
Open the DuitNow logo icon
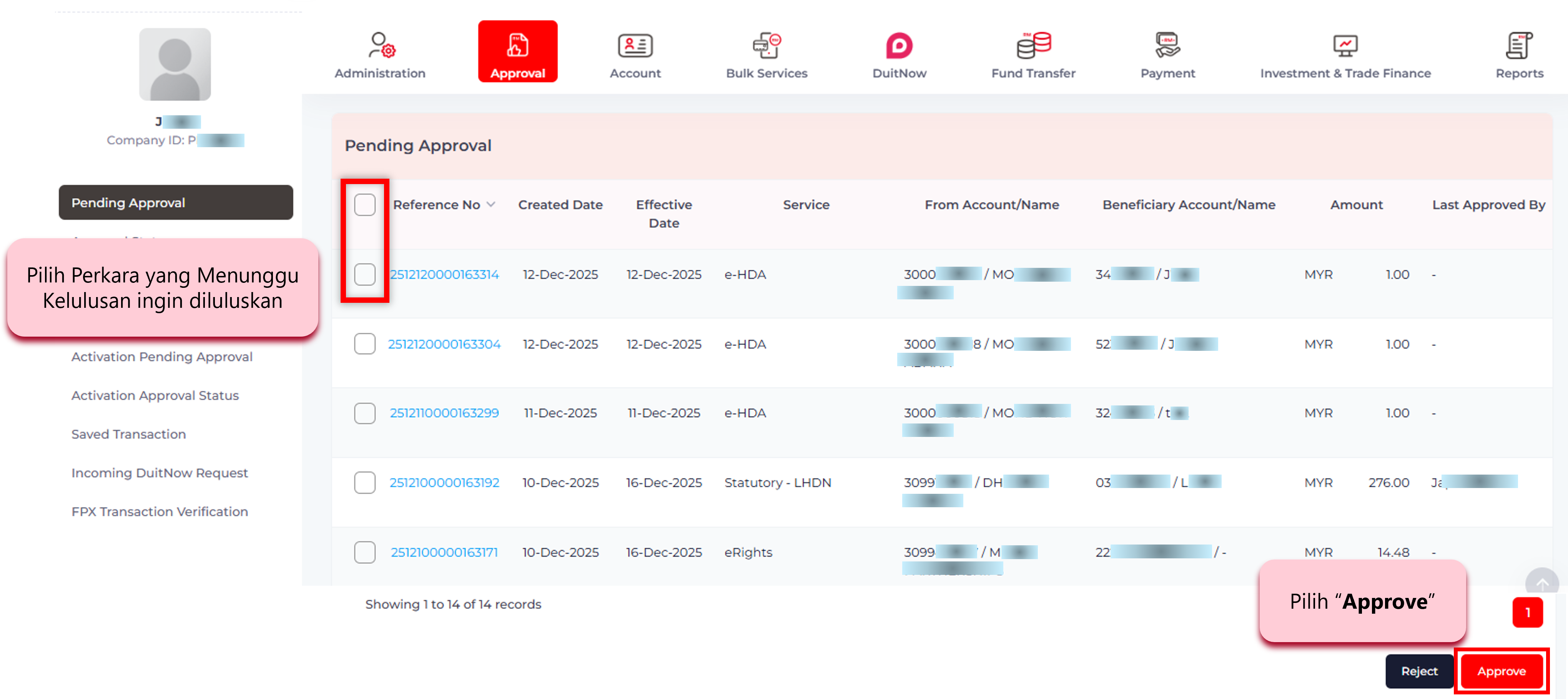tap(899, 46)
